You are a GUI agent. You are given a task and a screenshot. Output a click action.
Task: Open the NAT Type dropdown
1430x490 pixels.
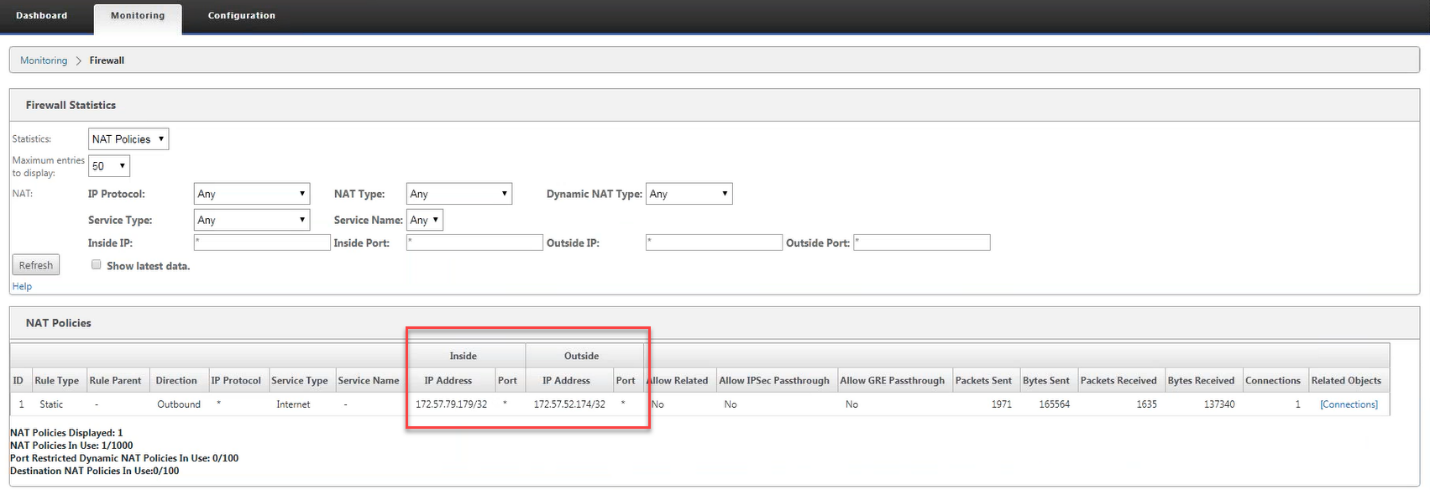tap(459, 194)
